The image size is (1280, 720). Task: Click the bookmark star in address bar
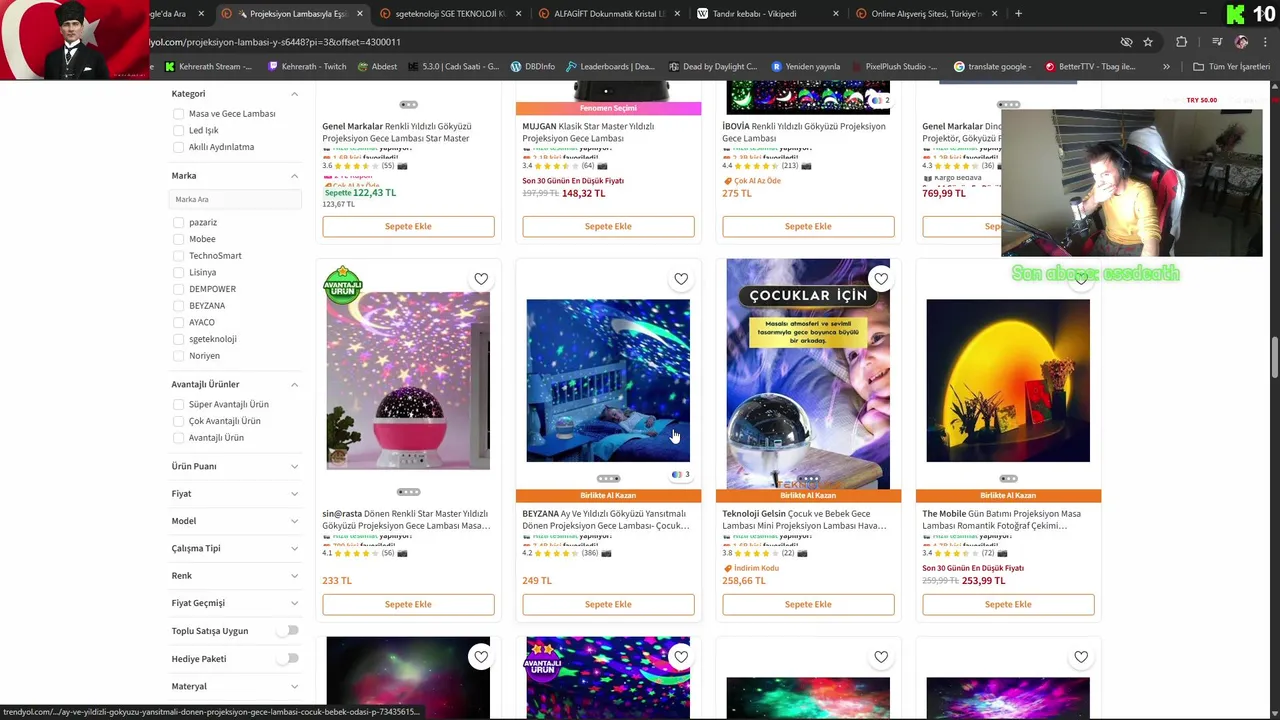pyautogui.click(x=1148, y=42)
